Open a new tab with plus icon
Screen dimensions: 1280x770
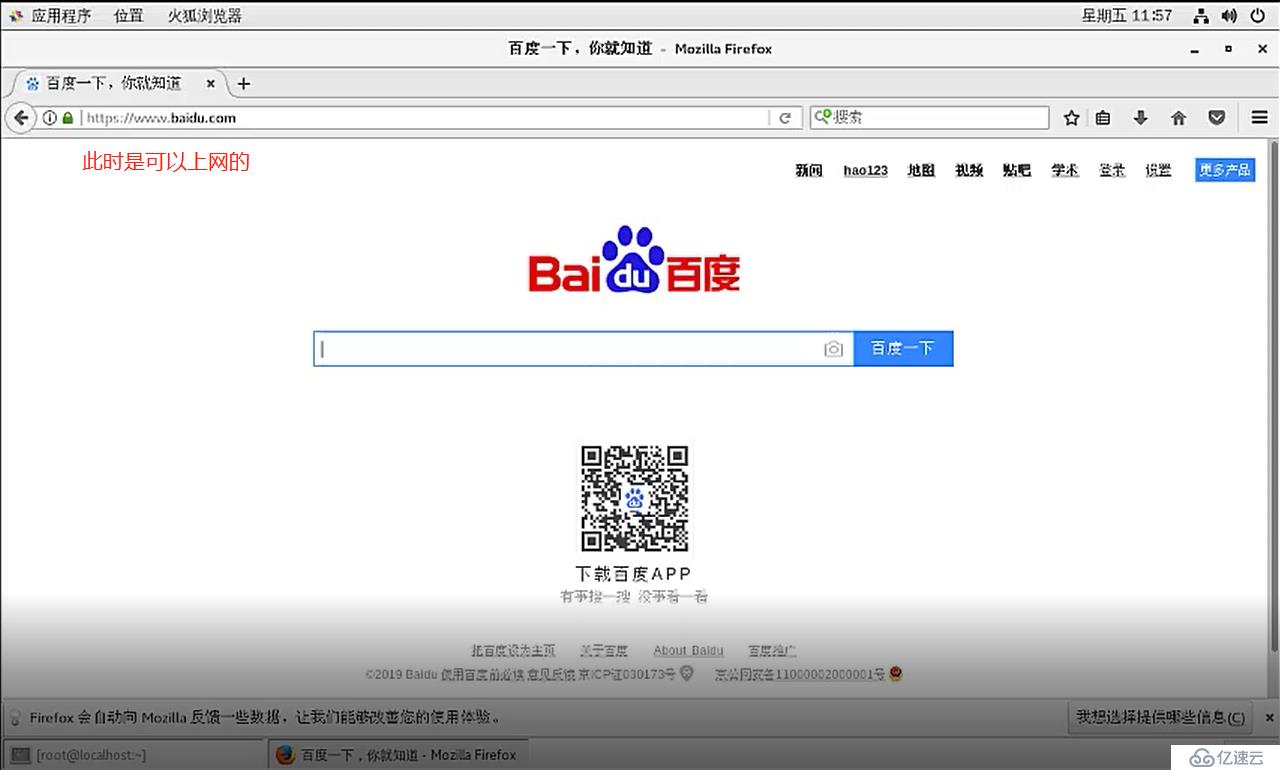[243, 83]
